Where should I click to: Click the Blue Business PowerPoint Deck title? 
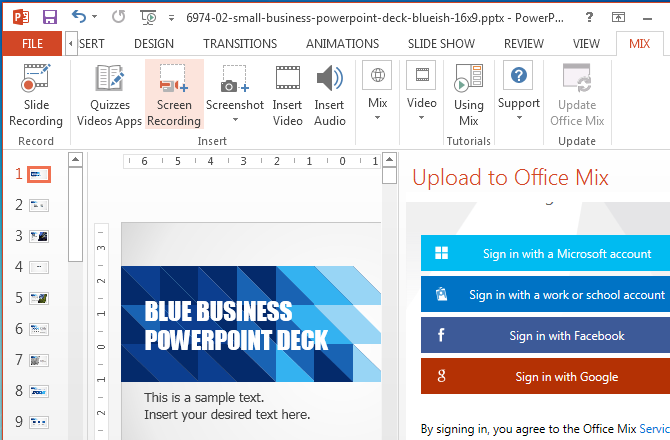tap(236, 325)
